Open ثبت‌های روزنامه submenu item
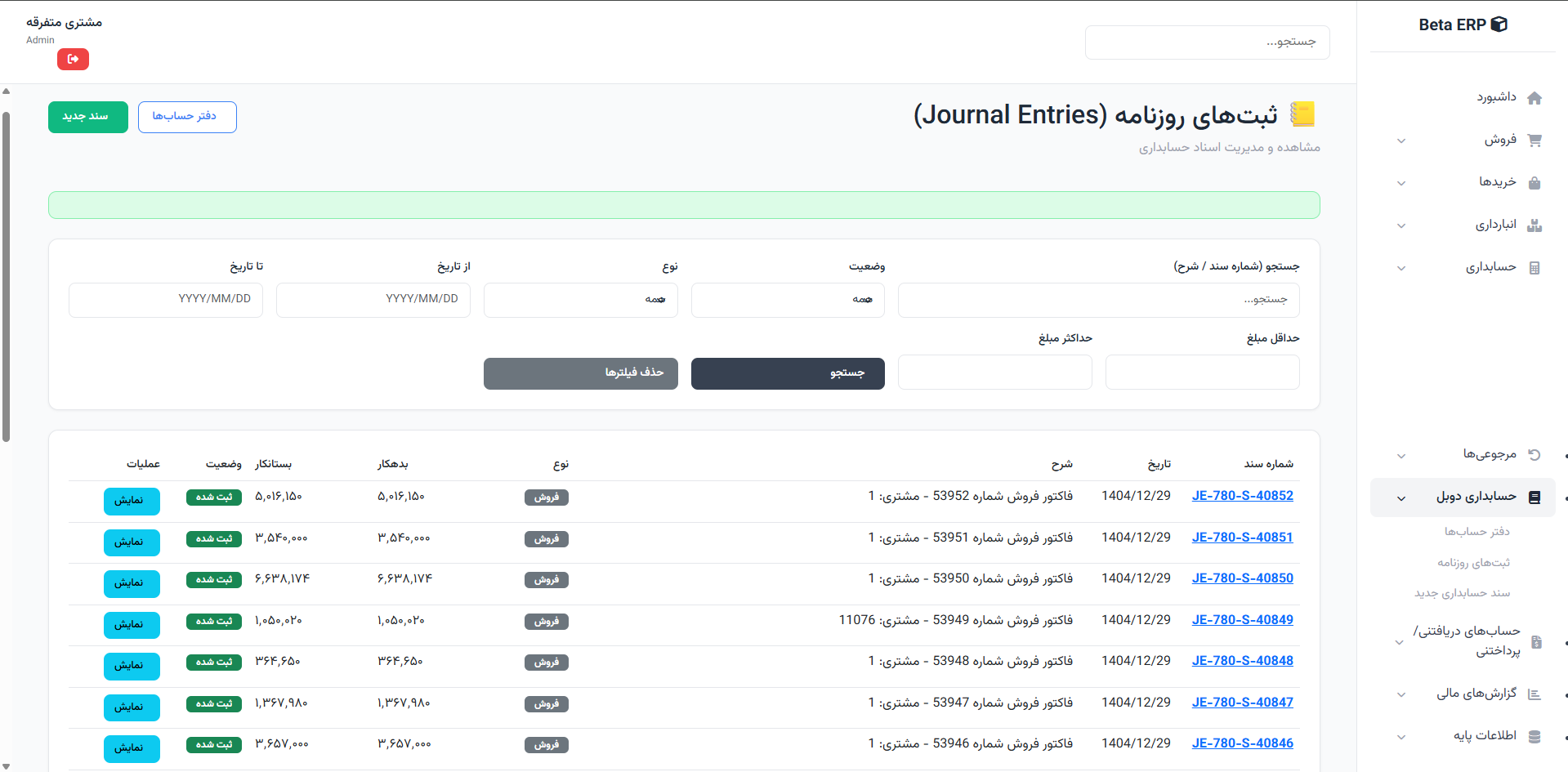This screenshot has width=1568, height=772. (x=1474, y=563)
